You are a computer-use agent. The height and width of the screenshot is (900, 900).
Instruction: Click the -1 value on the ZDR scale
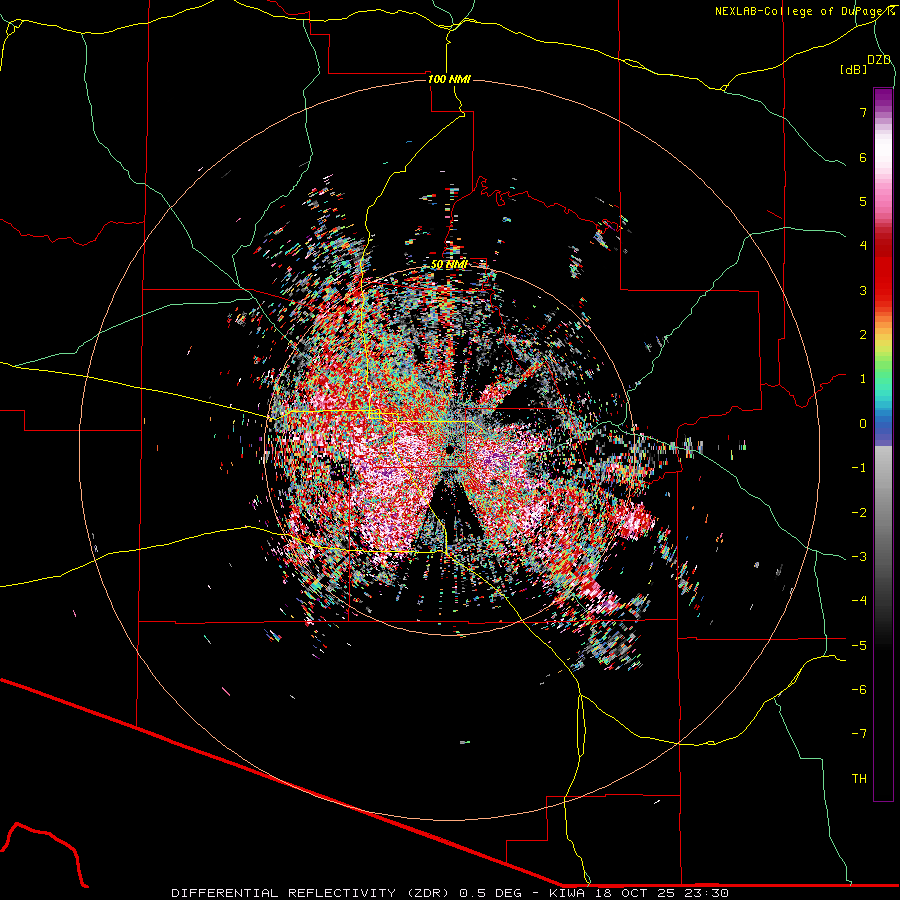(859, 468)
